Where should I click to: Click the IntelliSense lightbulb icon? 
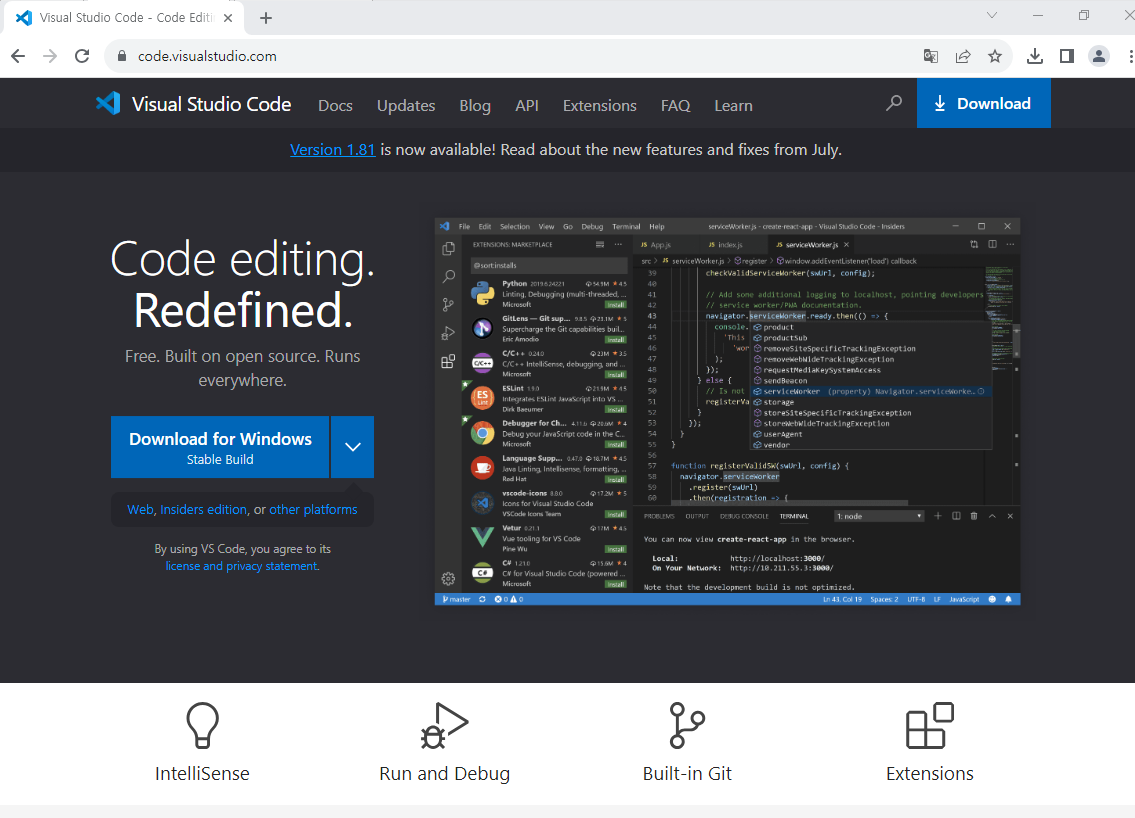(203, 725)
